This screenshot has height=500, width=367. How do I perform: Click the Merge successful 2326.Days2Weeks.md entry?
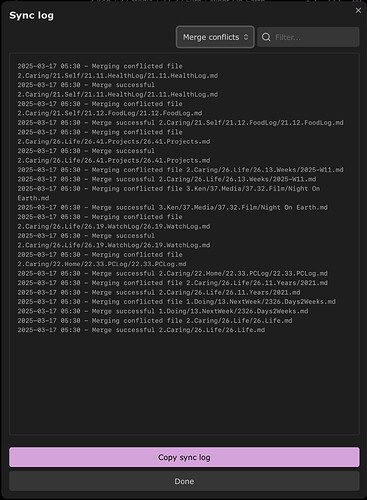pos(163,311)
